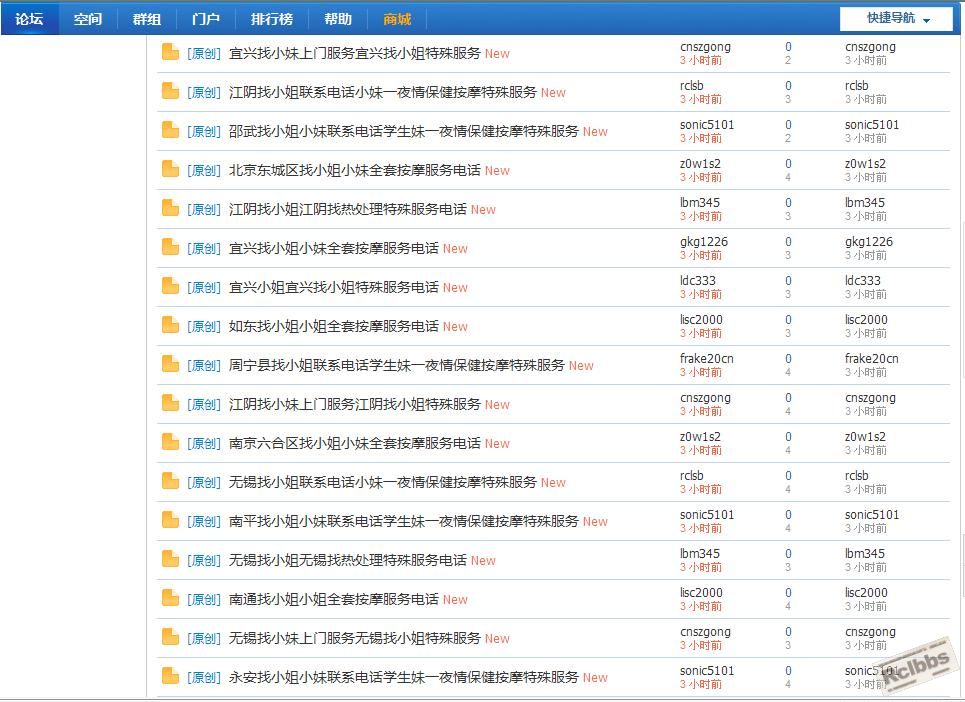The height and width of the screenshot is (702, 965).
Task: Open the 帮助 help menu item
Action: [338, 19]
